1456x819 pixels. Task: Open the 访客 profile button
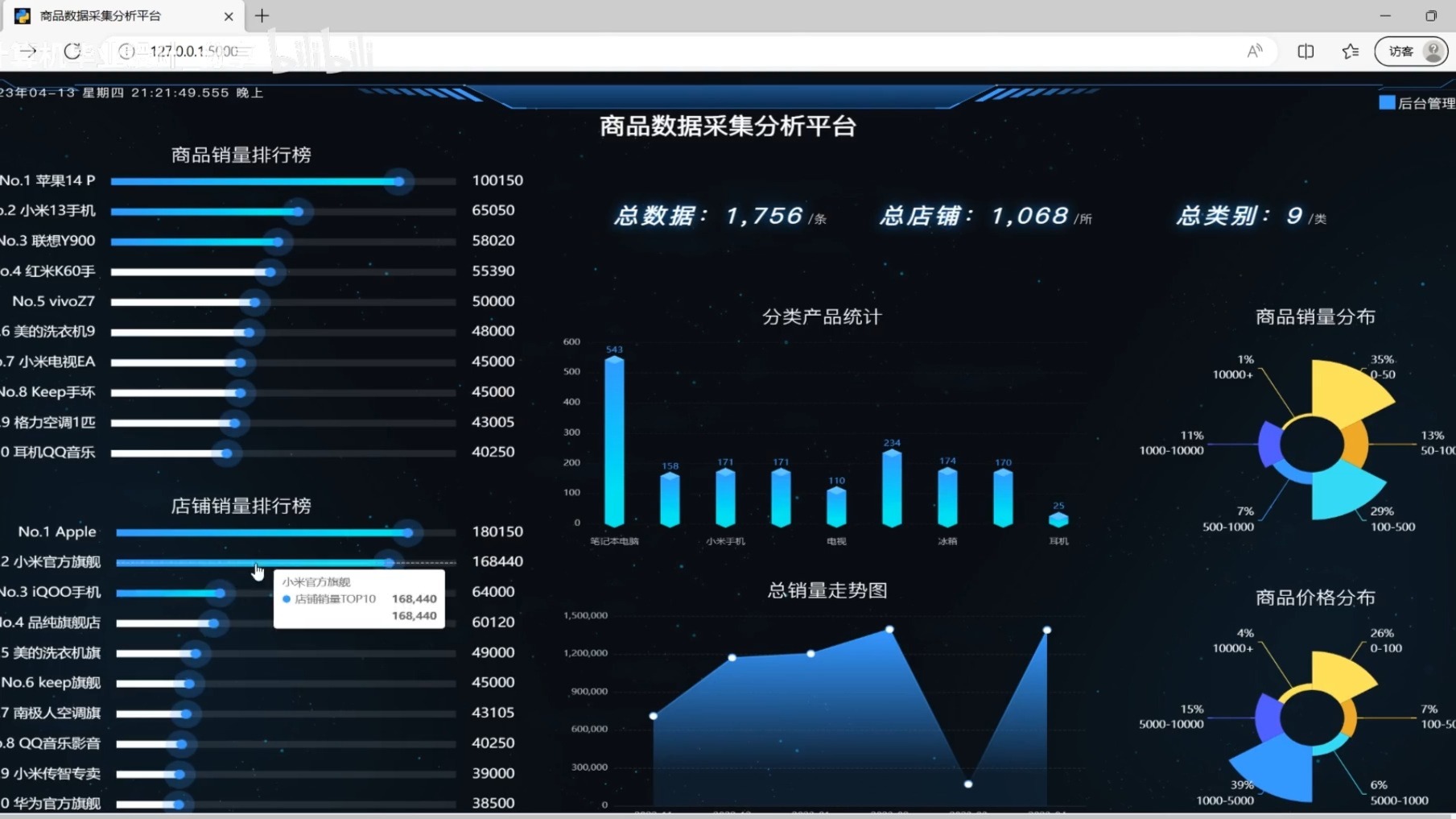pos(1412,52)
